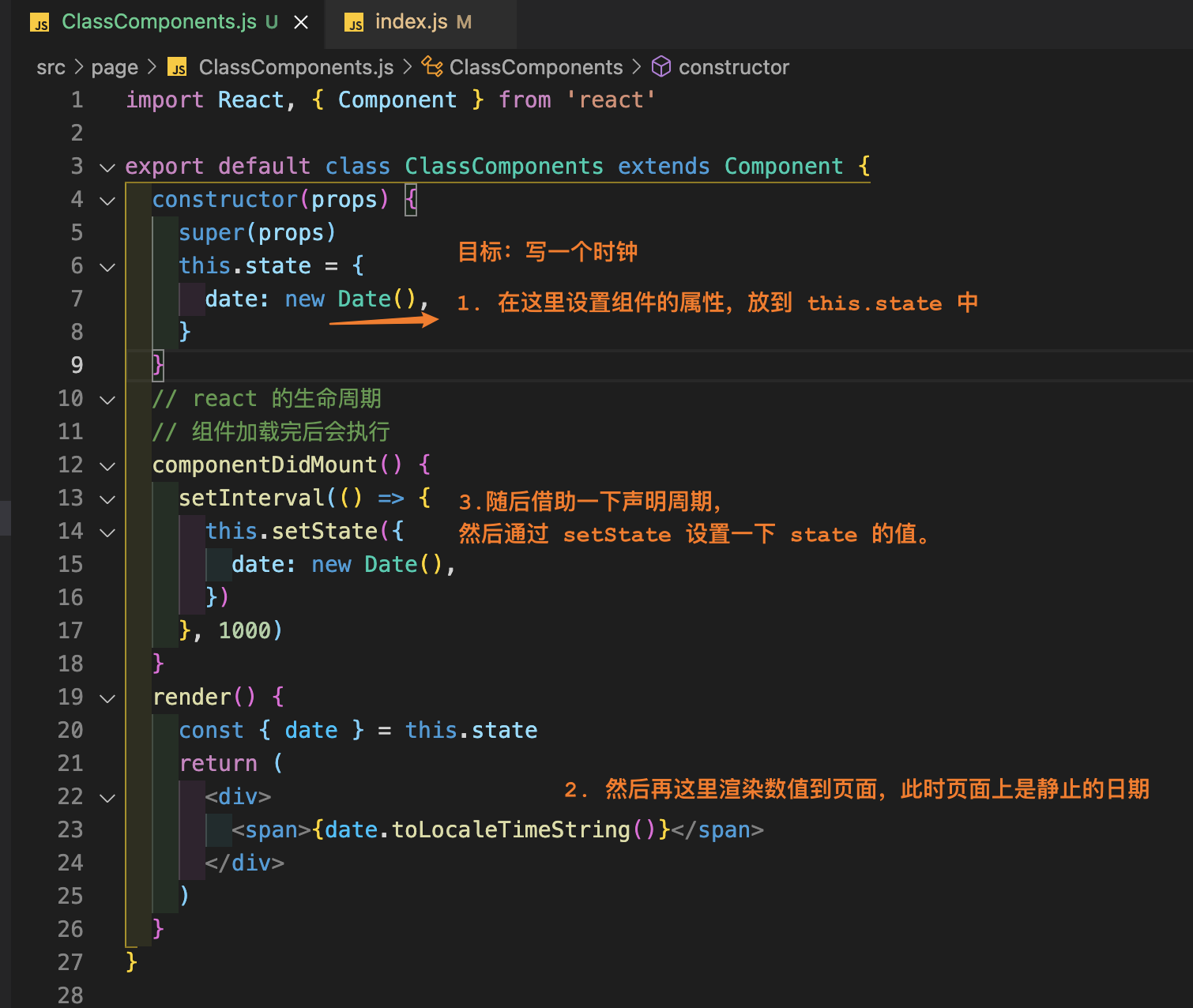
Task: Select page in the breadcrumb
Action: (115, 67)
